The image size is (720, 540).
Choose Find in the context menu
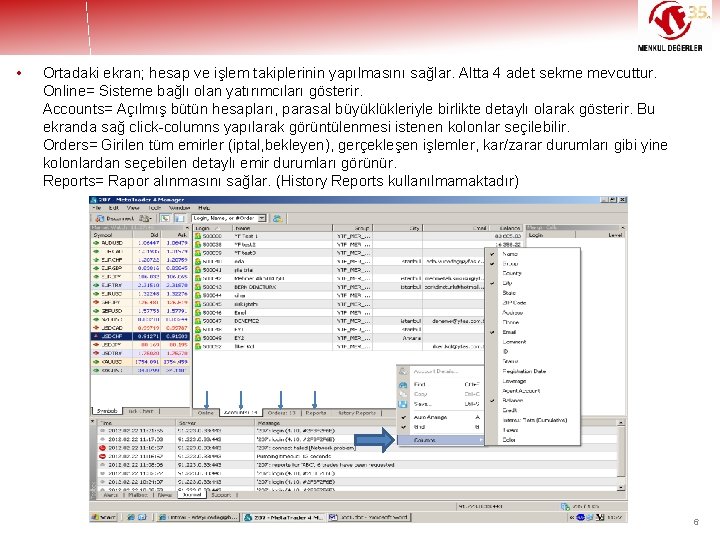click(440, 384)
